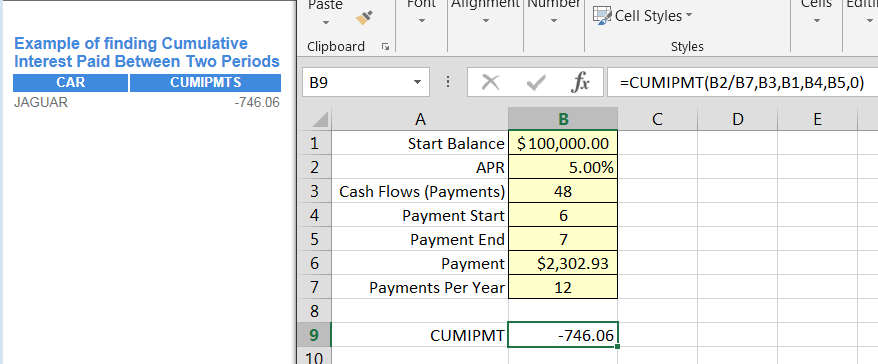Click the -746.06 result cell in spreadsheet
878x364 pixels.
pos(563,335)
